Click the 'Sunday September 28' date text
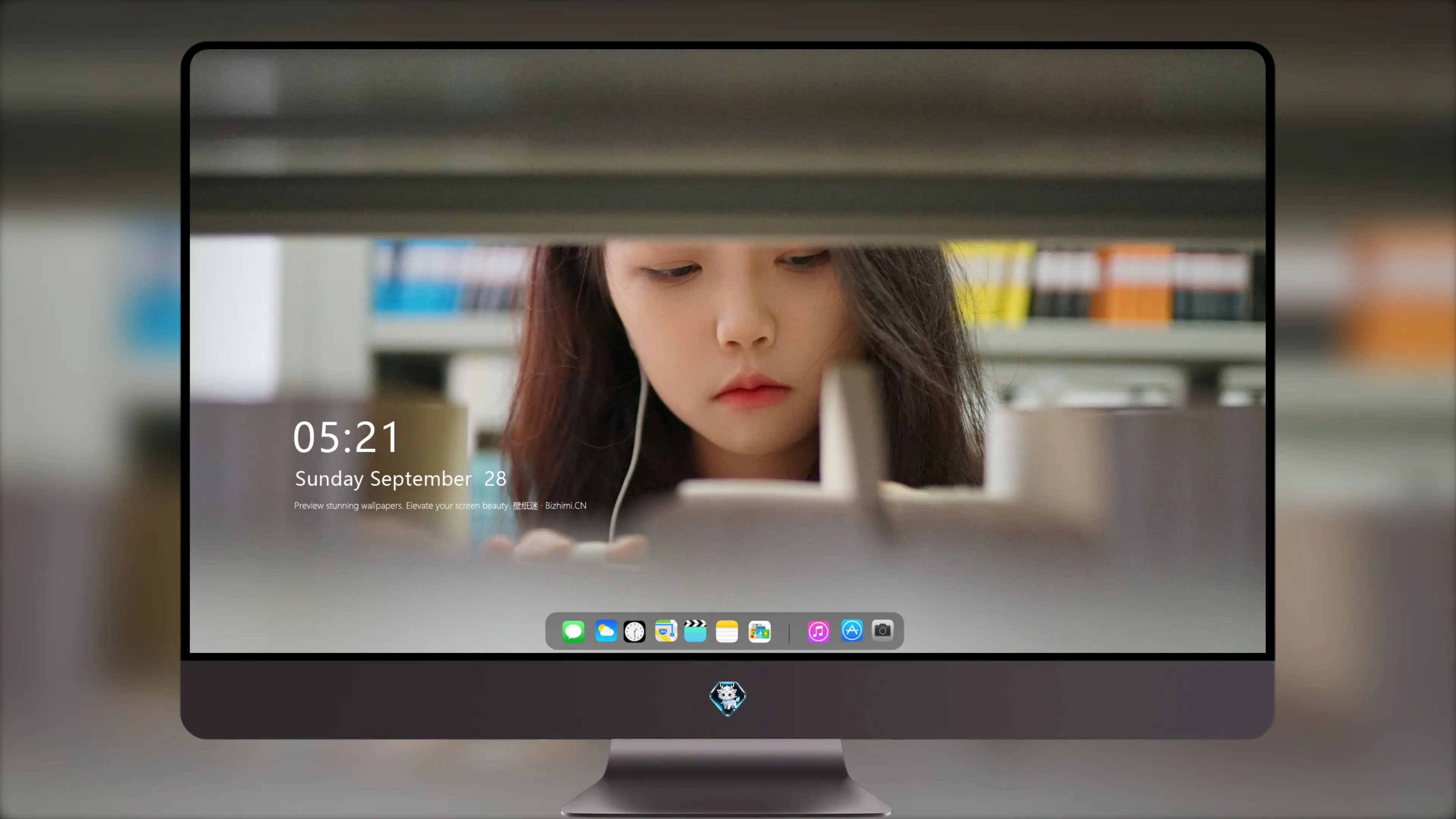This screenshot has width=1456, height=819. [400, 479]
